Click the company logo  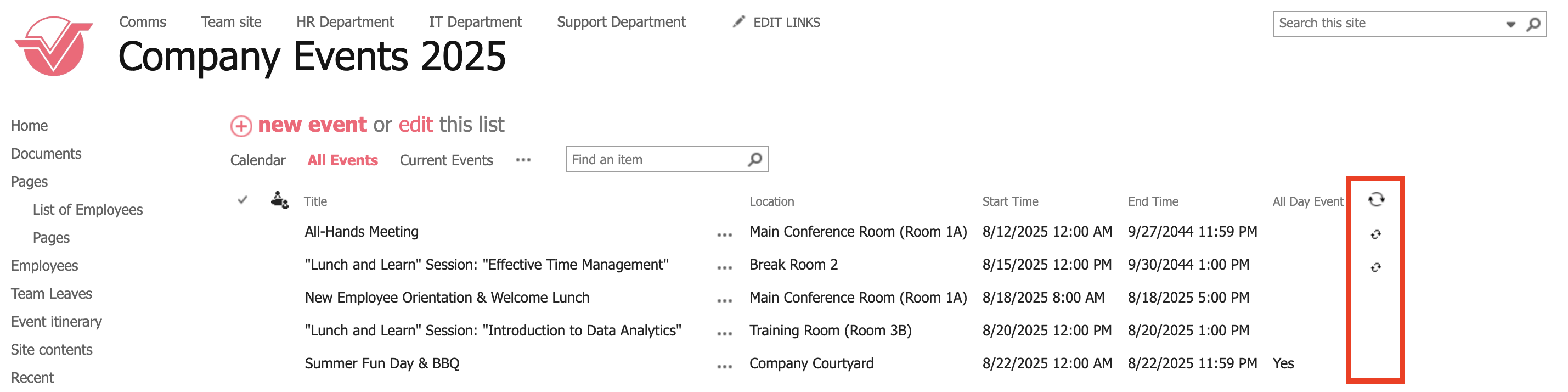(x=54, y=46)
